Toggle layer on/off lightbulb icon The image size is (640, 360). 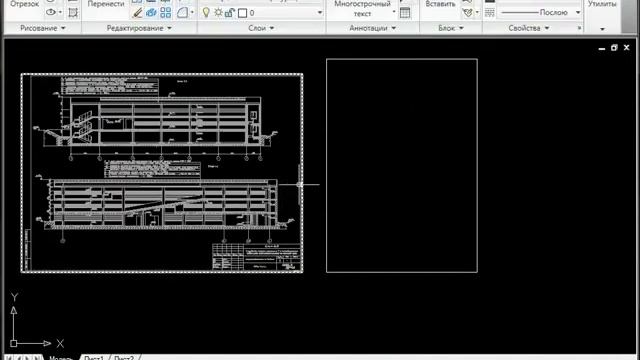206,13
